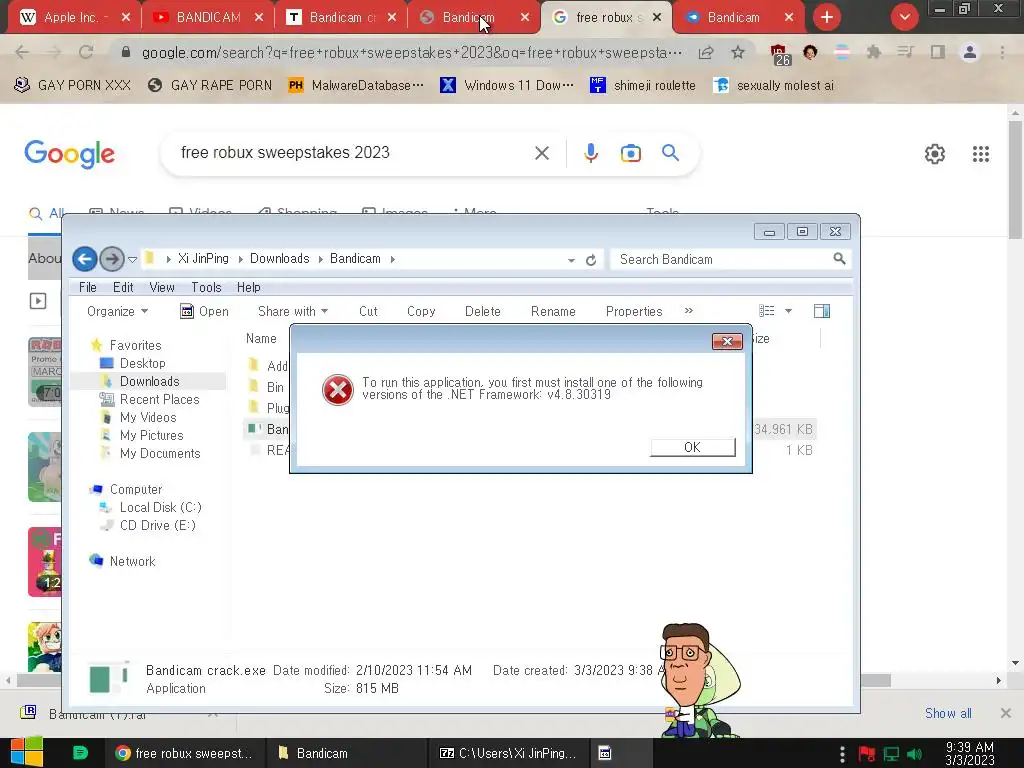The height and width of the screenshot is (768, 1024).
Task: Click Open in the Explorer toolbar
Action: tap(204, 312)
